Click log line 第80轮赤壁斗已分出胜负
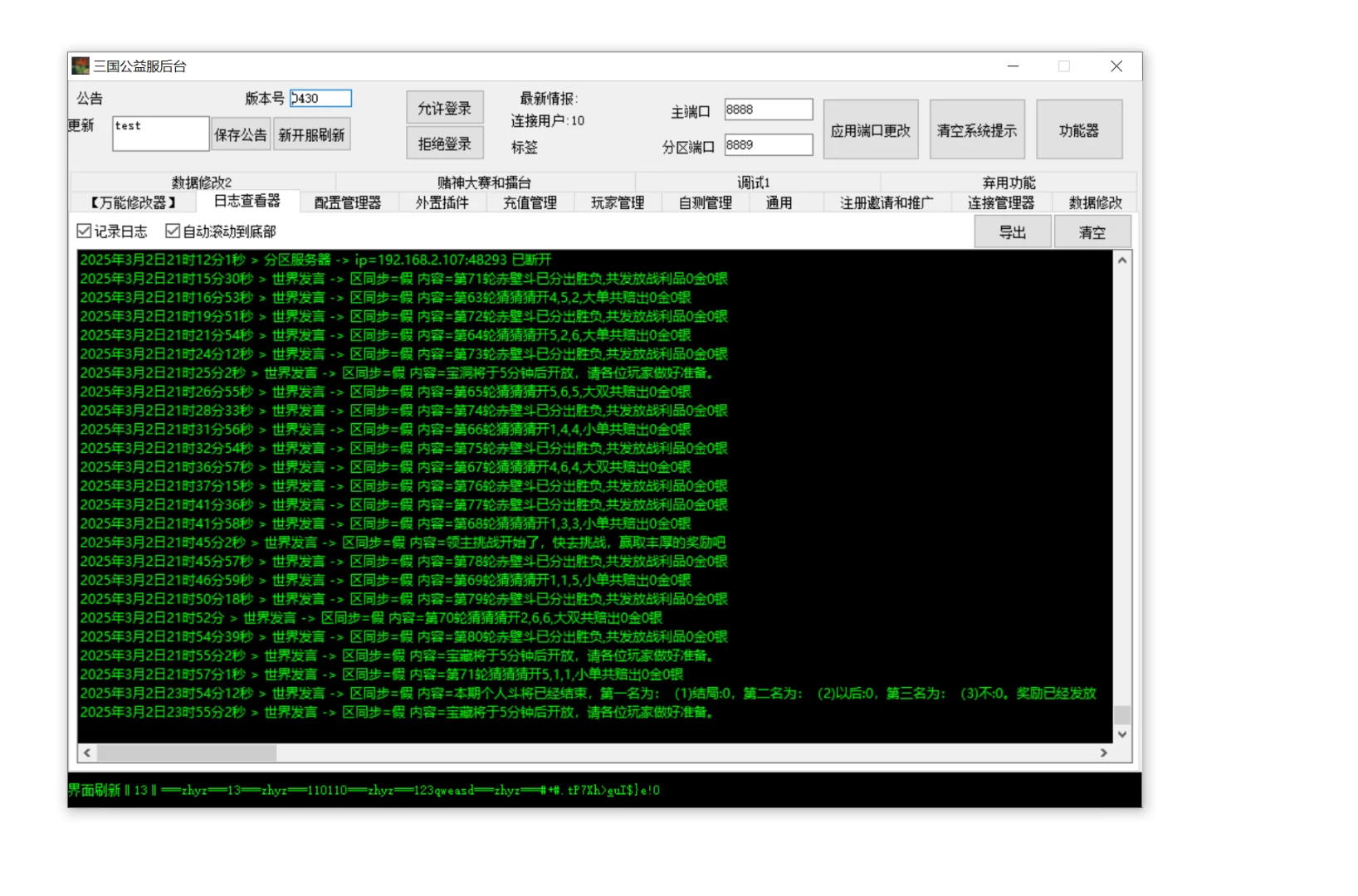 coord(403,636)
